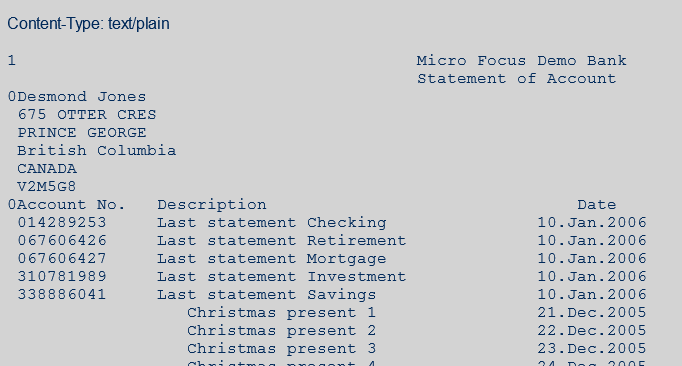This screenshot has height=366, width=682.
Task: Click the CANADA country line
Action: pyautogui.click(x=47, y=169)
